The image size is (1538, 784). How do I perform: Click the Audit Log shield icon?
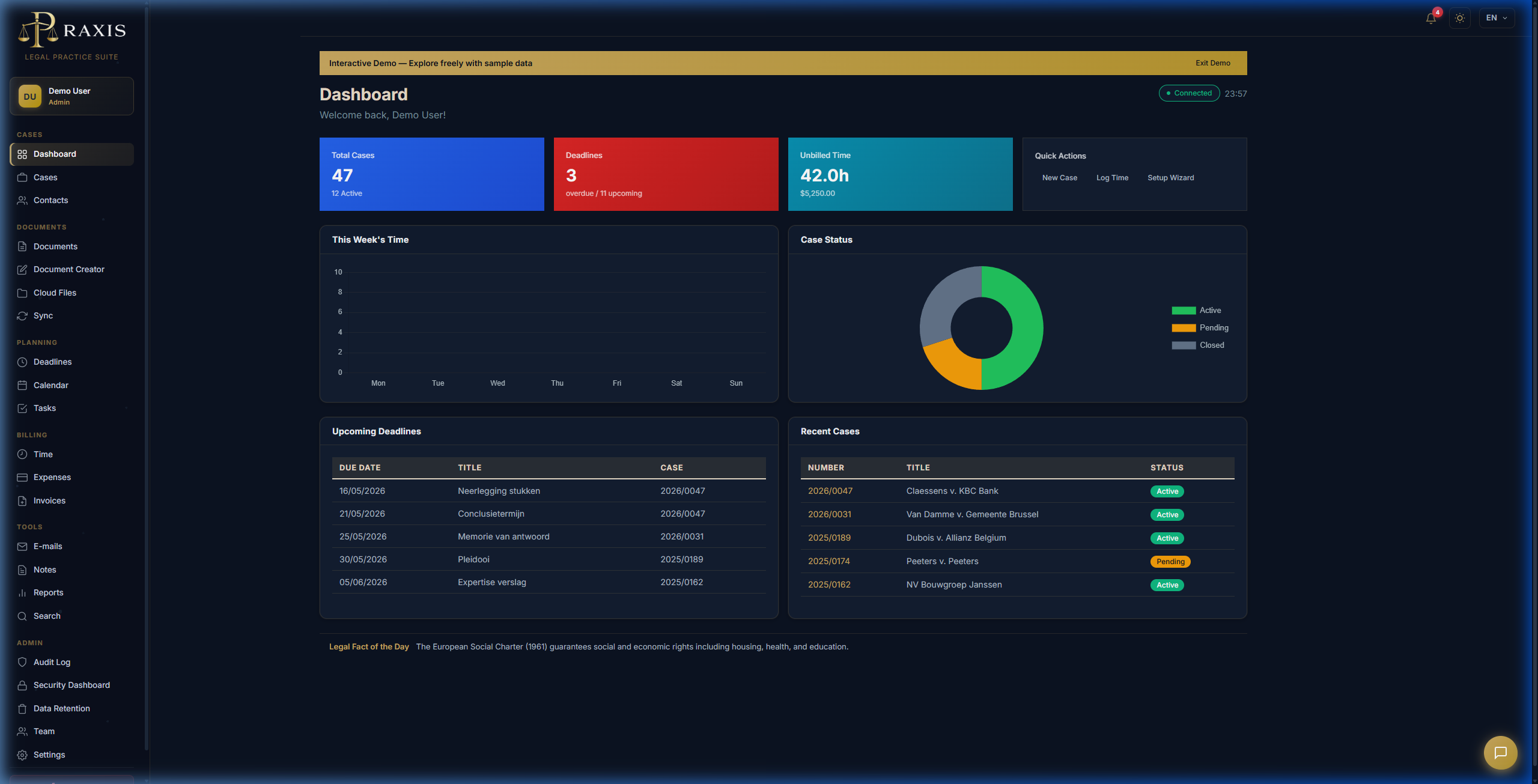(22, 662)
